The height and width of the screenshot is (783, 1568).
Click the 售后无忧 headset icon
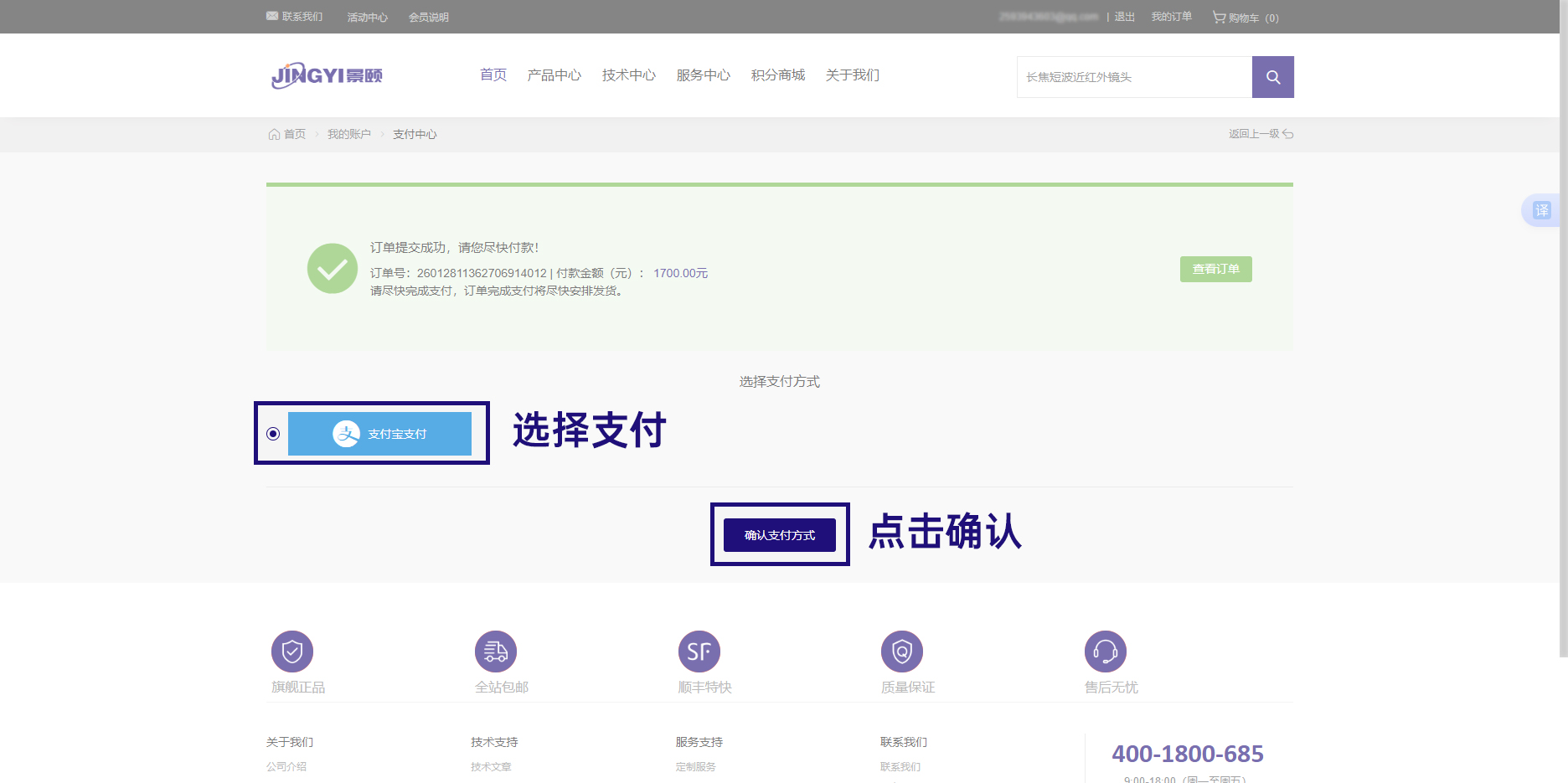point(1105,651)
